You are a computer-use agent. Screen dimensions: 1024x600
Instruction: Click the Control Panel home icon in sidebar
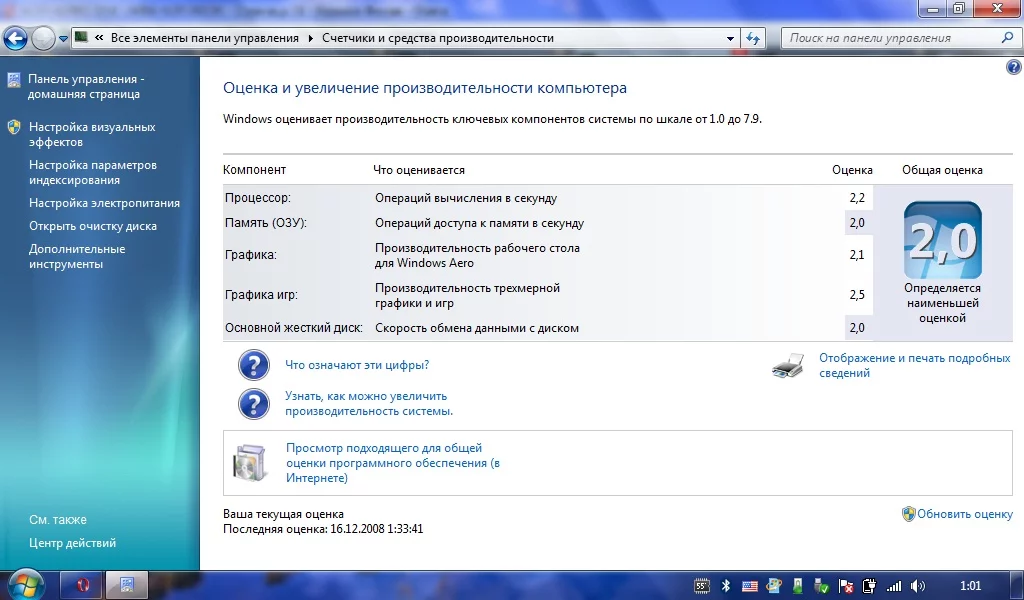14,80
